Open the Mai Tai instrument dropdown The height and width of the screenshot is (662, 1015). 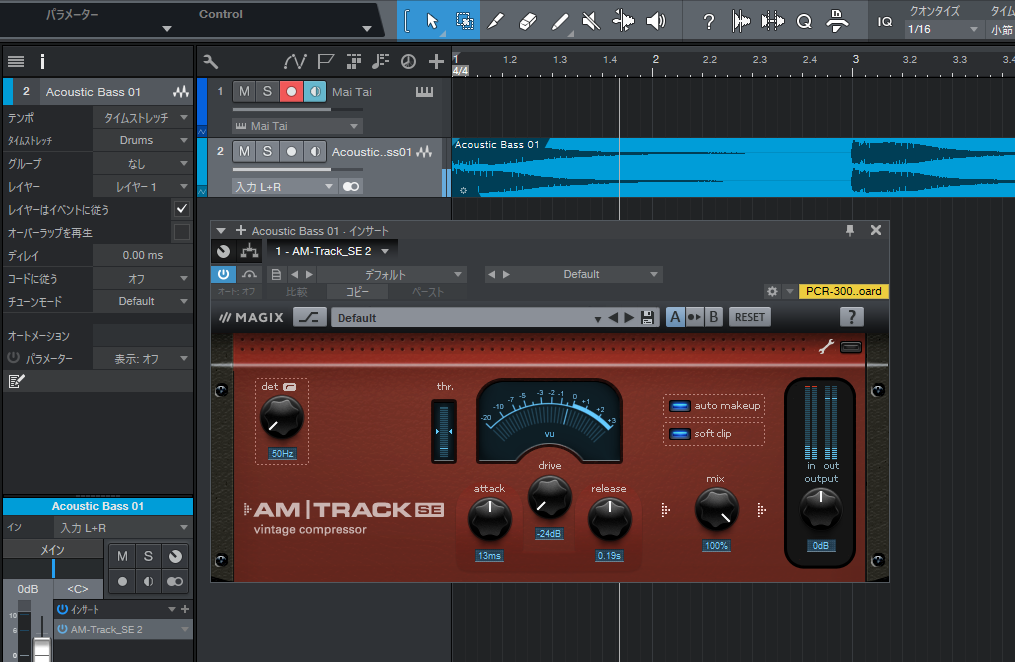point(297,126)
